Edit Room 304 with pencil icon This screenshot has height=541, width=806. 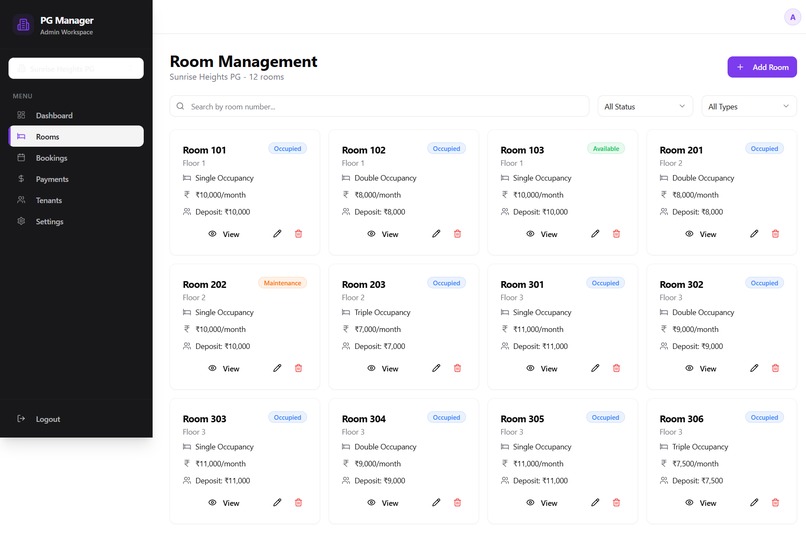tap(436, 502)
